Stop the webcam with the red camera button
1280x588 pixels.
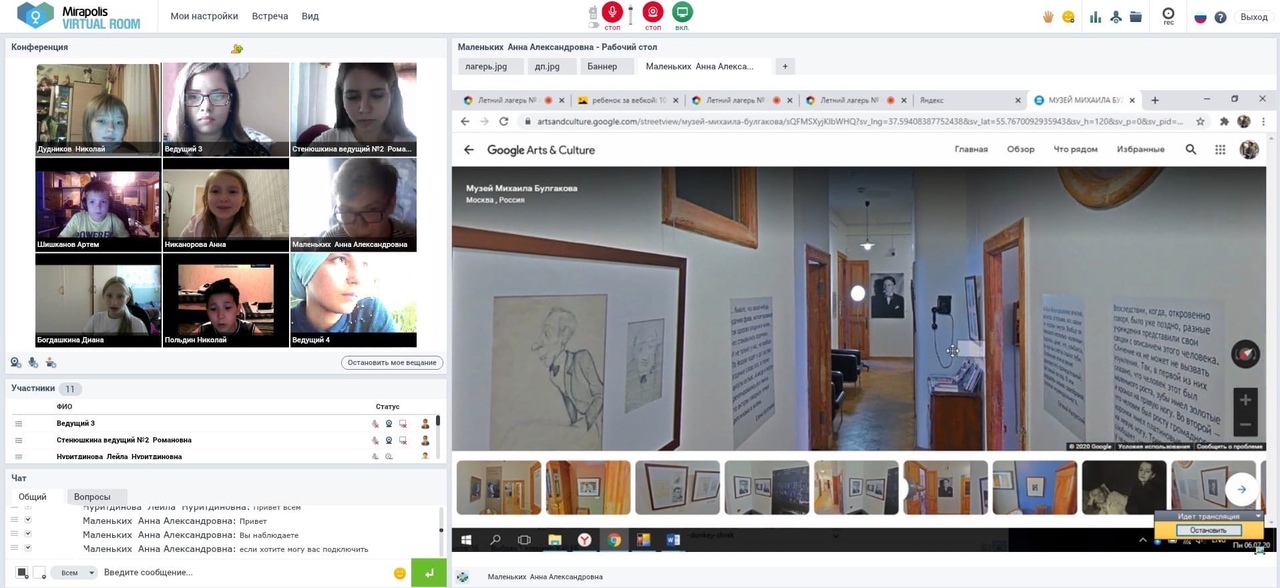(x=653, y=12)
